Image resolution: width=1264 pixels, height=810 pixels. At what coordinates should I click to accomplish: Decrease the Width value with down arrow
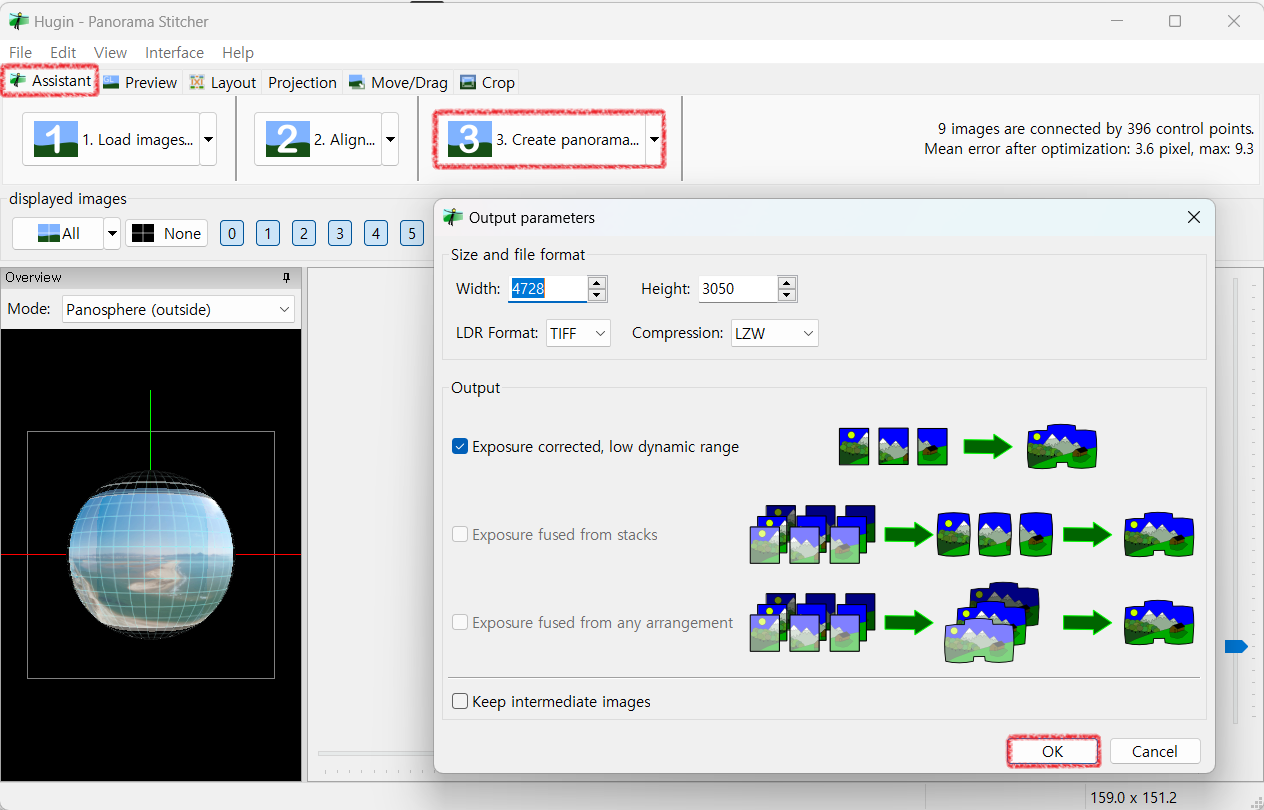[597, 295]
